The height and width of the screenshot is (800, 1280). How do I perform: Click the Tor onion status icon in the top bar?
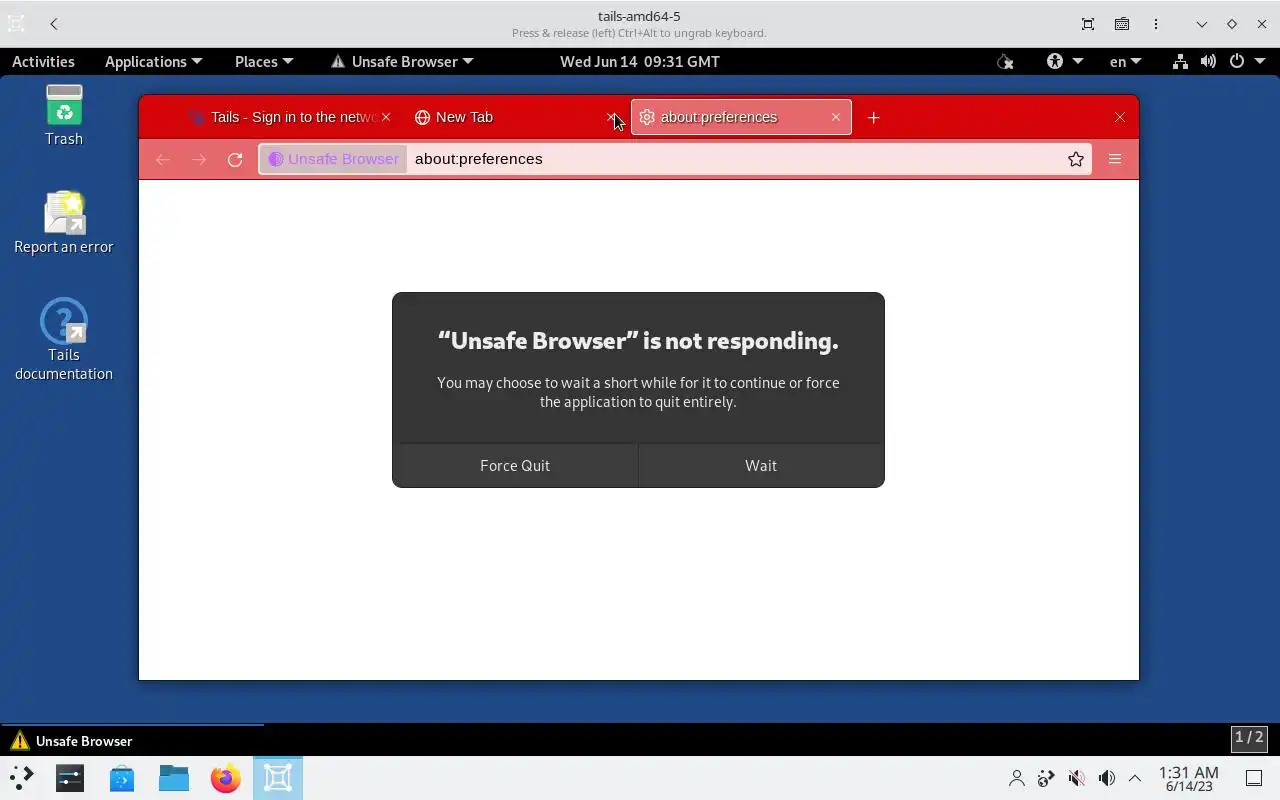(x=1005, y=61)
